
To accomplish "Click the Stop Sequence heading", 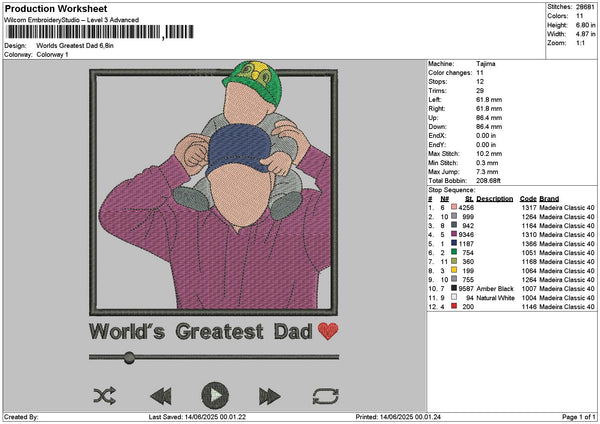I will (x=453, y=188).
